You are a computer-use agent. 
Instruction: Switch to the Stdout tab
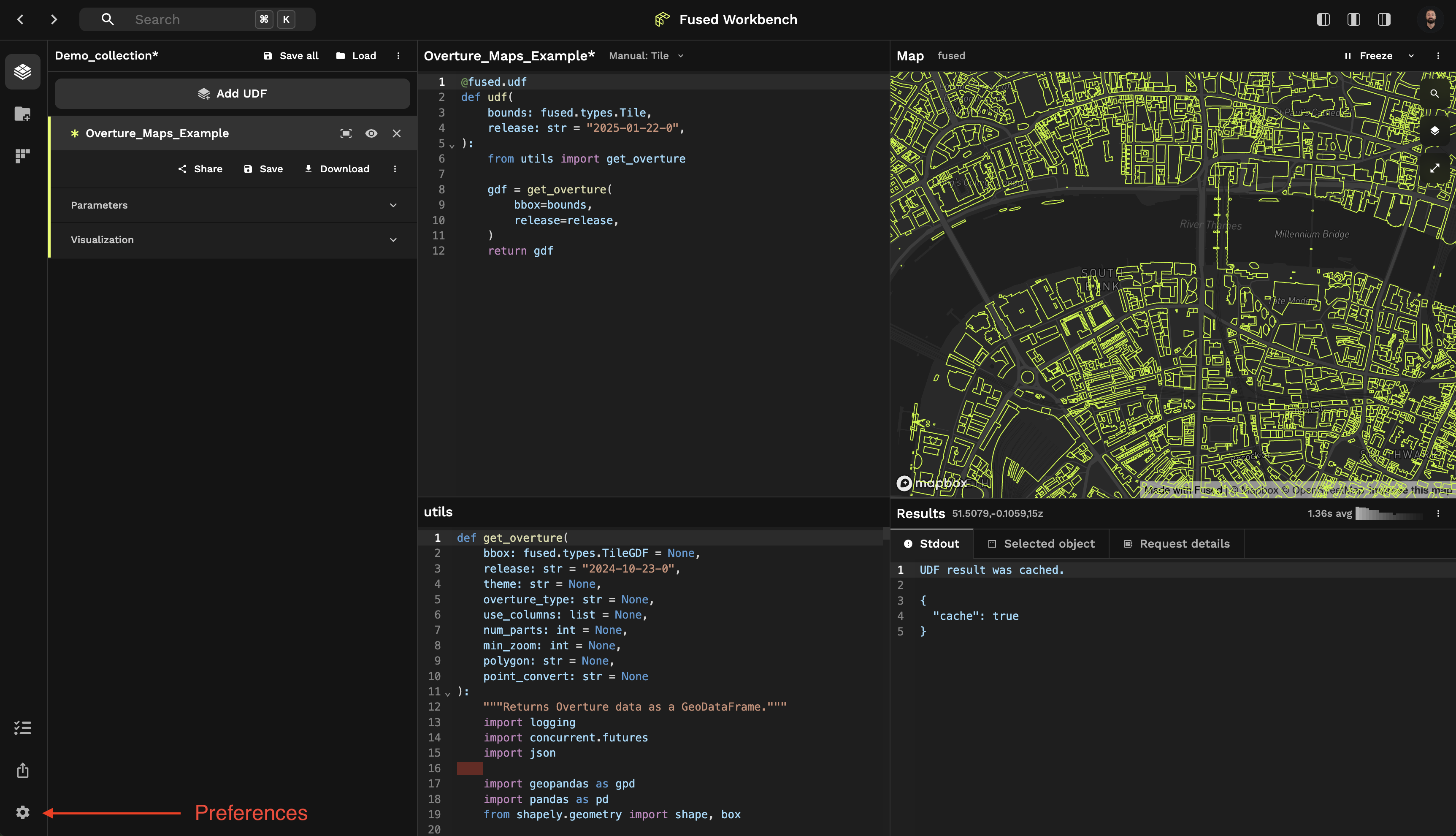(932, 544)
